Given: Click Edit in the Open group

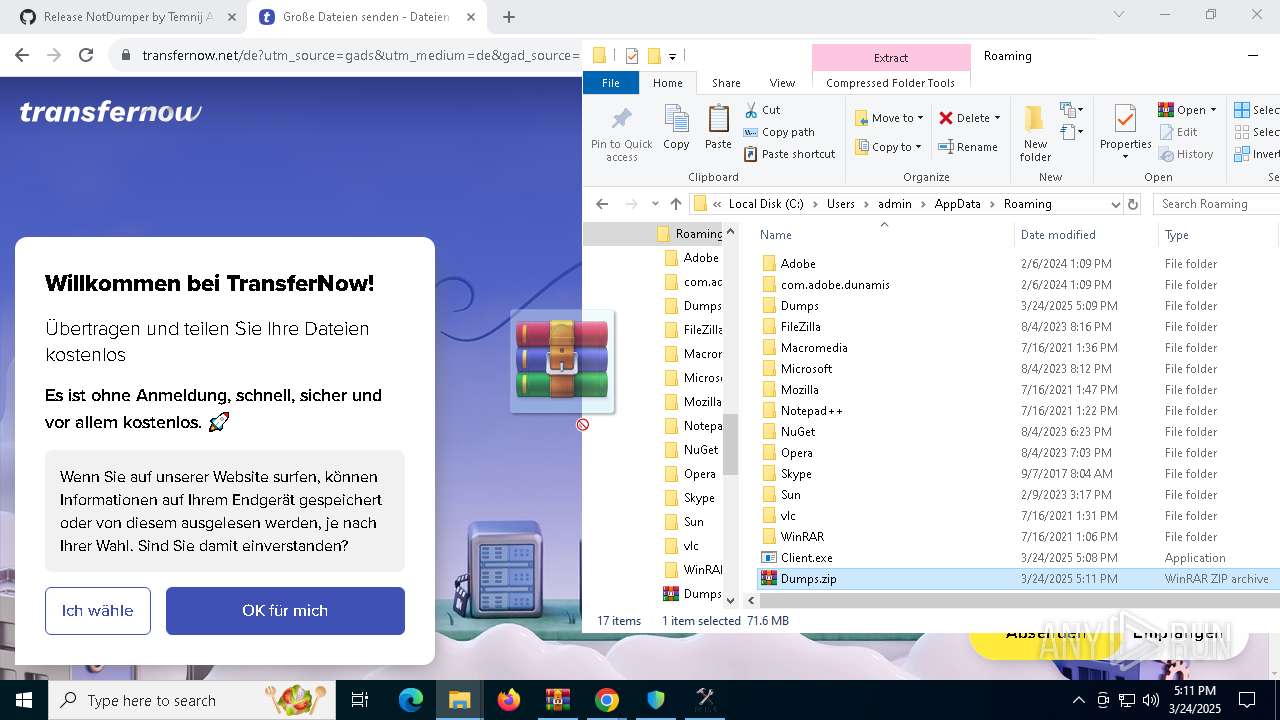Looking at the screenshot, I should point(1178,132).
